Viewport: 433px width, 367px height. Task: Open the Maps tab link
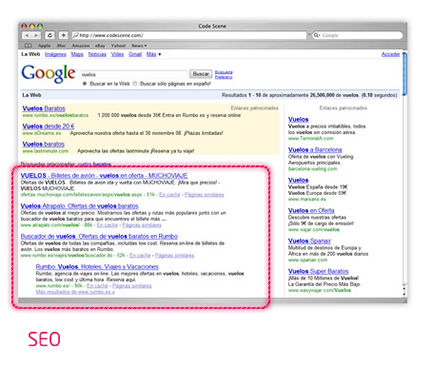tap(77, 54)
